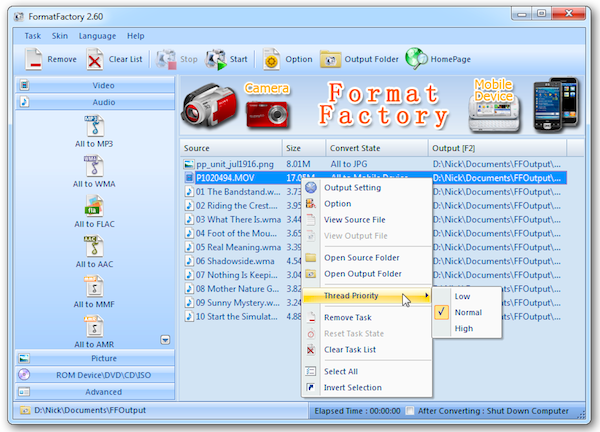Open the HomePage globe icon
Viewport: 600px width, 432px height.
[416, 59]
